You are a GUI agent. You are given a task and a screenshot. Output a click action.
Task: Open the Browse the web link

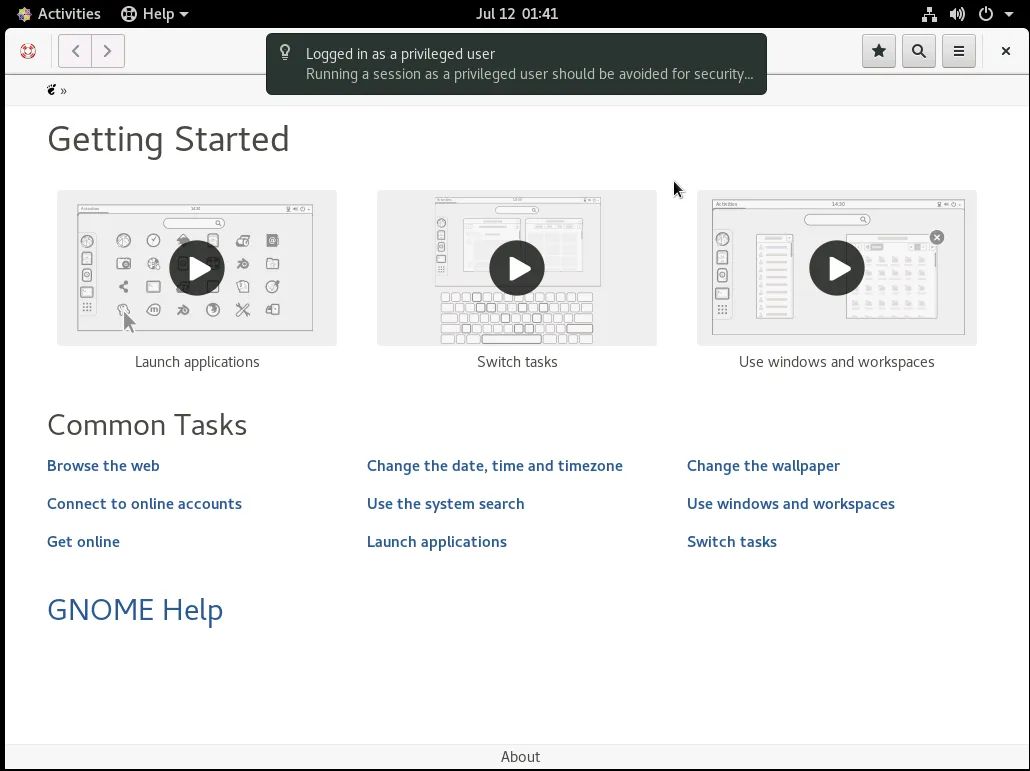pos(103,466)
